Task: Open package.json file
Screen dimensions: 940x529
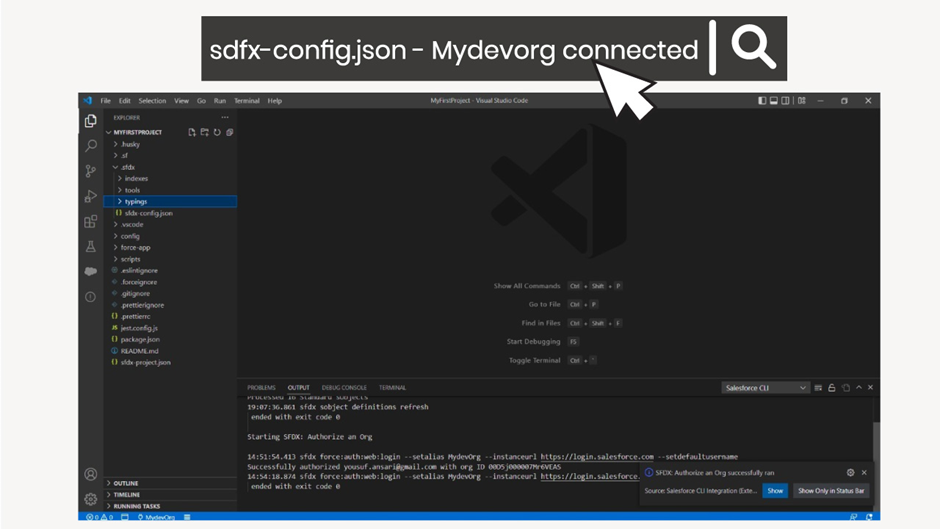Action: [x=140, y=339]
